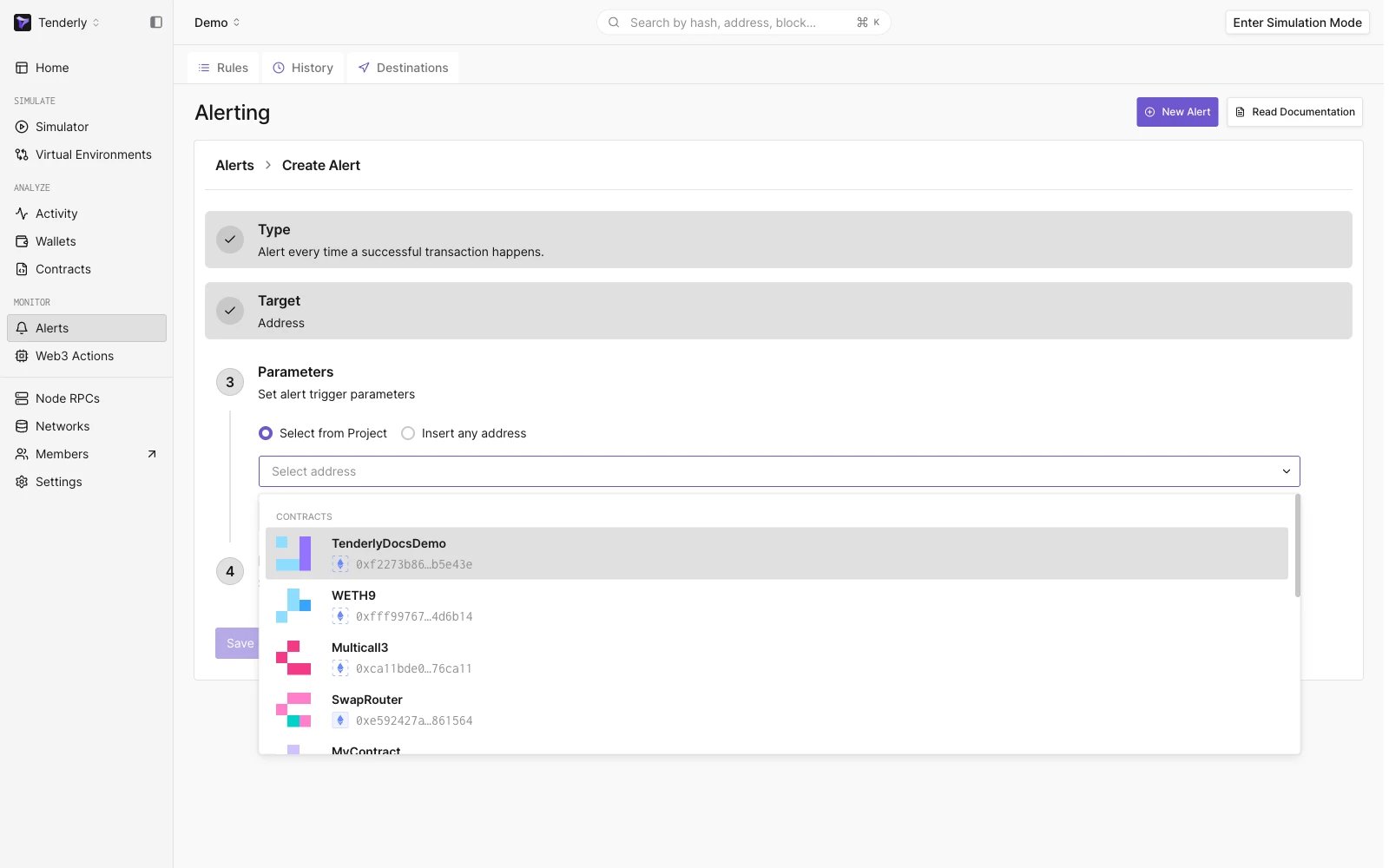Click Ethereum network icon beside 0xf2273b86…b5e43e
This screenshot has height=868, width=1389.
[x=340, y=564]
